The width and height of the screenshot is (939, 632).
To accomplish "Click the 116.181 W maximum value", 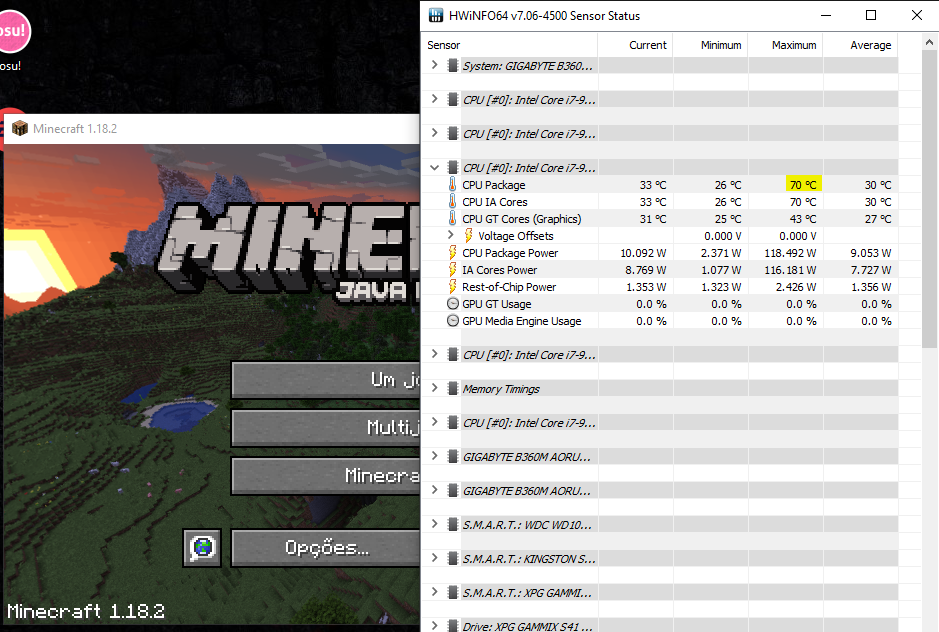I will 790,270.
